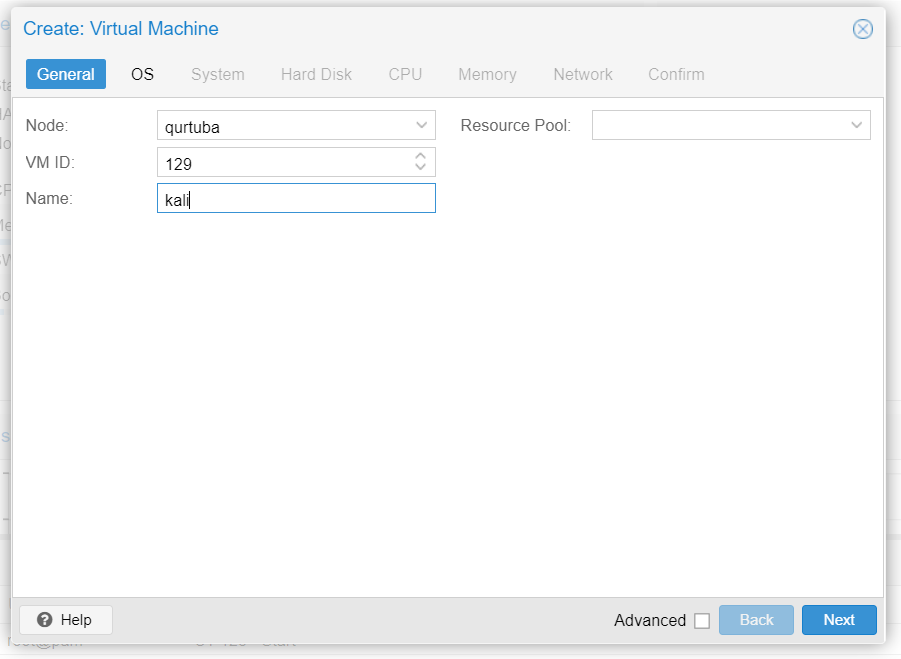Image resolution: width=901 pixels, height=659 pixels.
Task: Select the General tab
Action: coord(66,74)
